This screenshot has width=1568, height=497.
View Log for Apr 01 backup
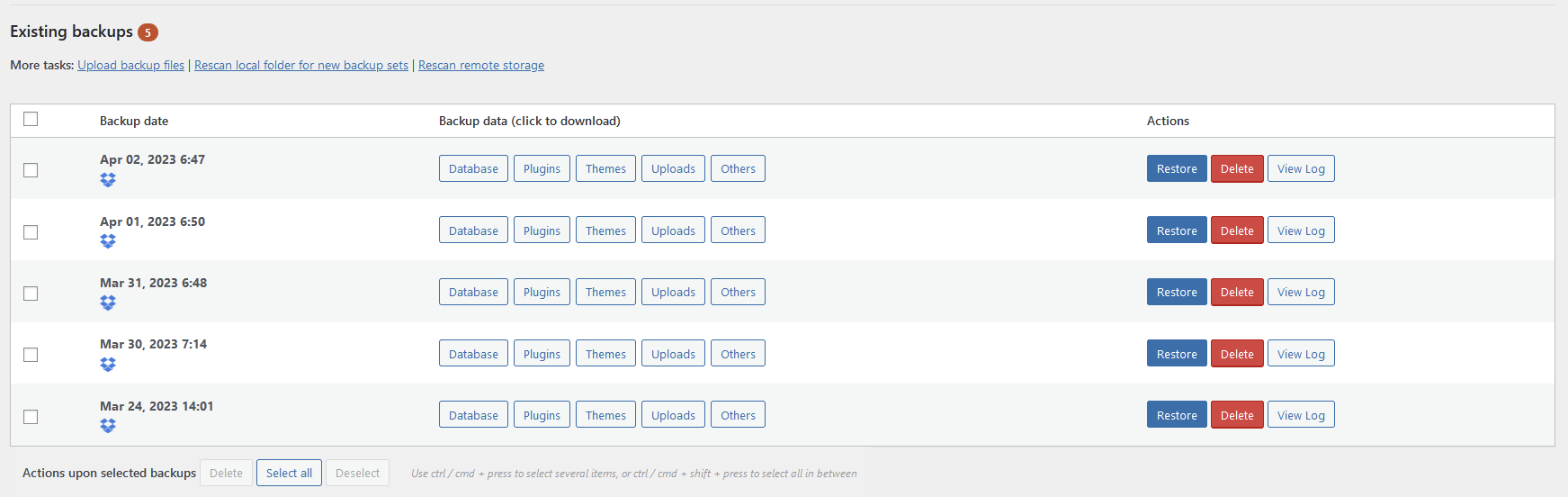pyautogui.click(x=1301, y=230)
